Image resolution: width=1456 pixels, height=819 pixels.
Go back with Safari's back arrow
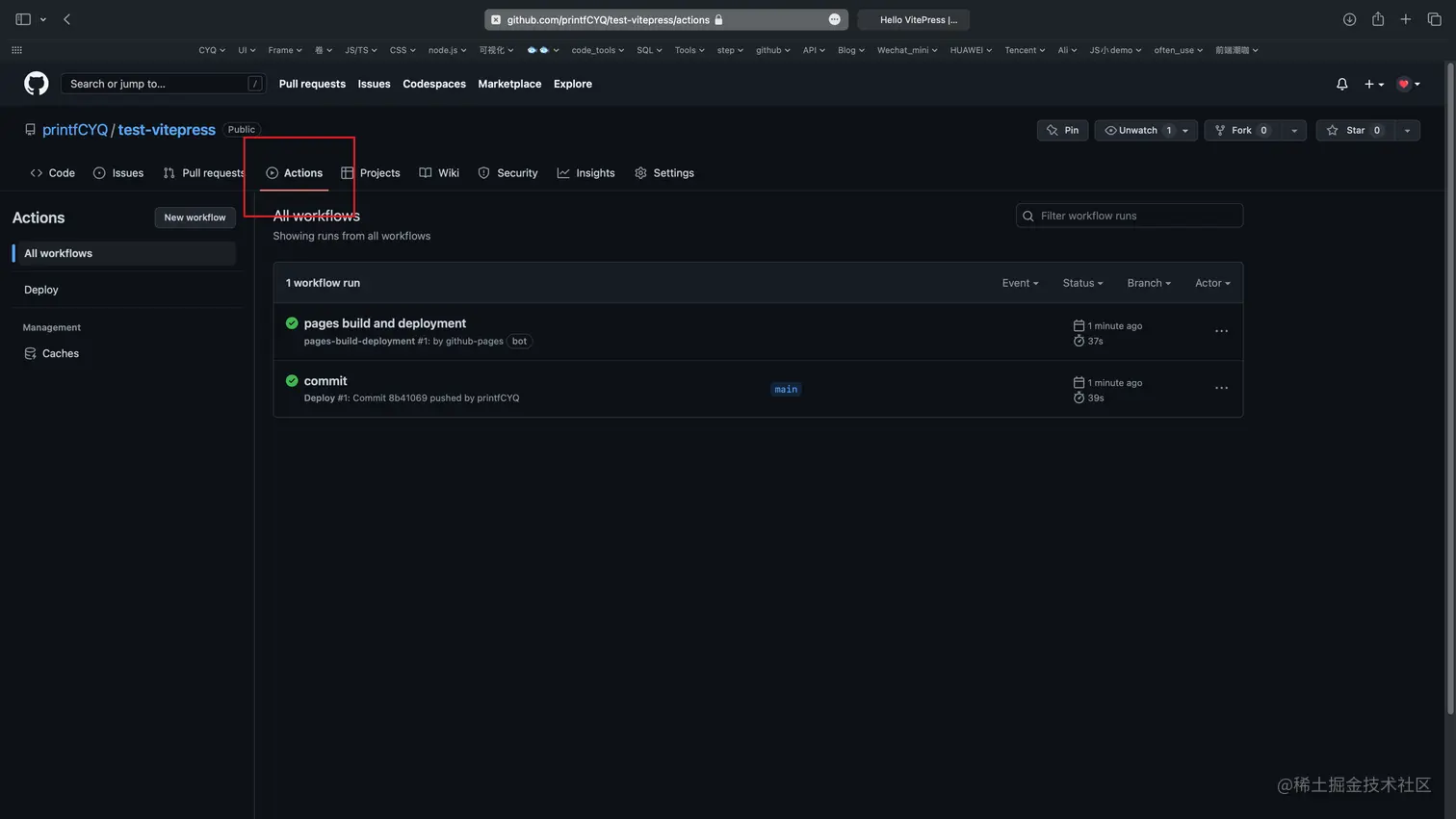tap(66, 19)
